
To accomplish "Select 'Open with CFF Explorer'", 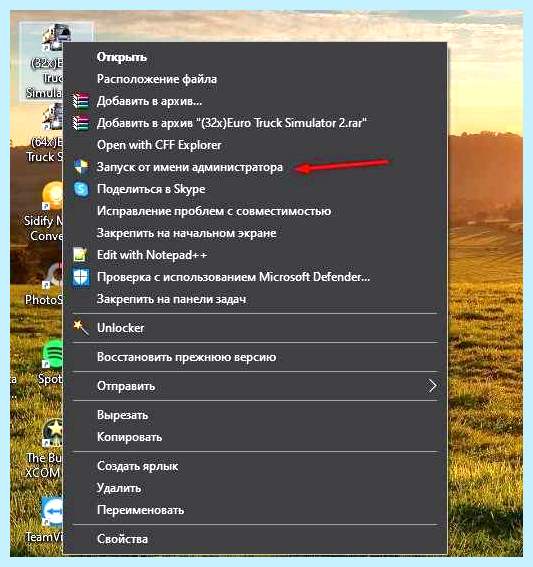I will pyautogui.click(x=255, y=145).
